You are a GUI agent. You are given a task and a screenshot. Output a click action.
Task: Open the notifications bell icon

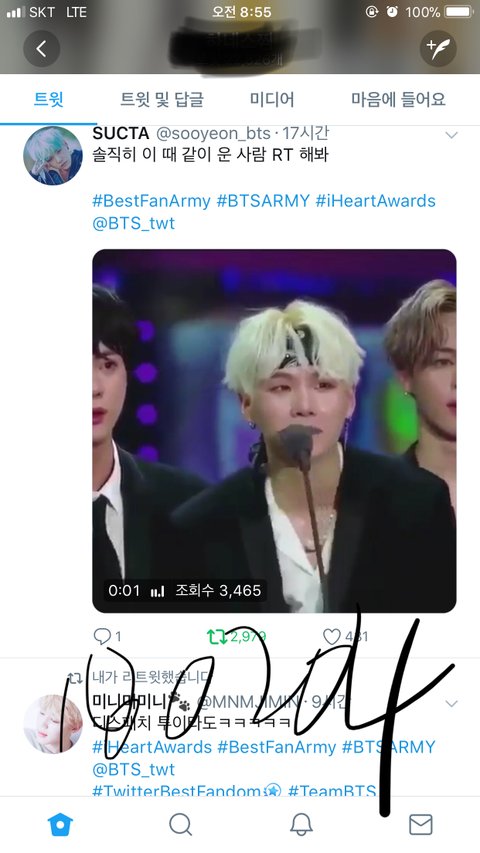click(301, 825)
